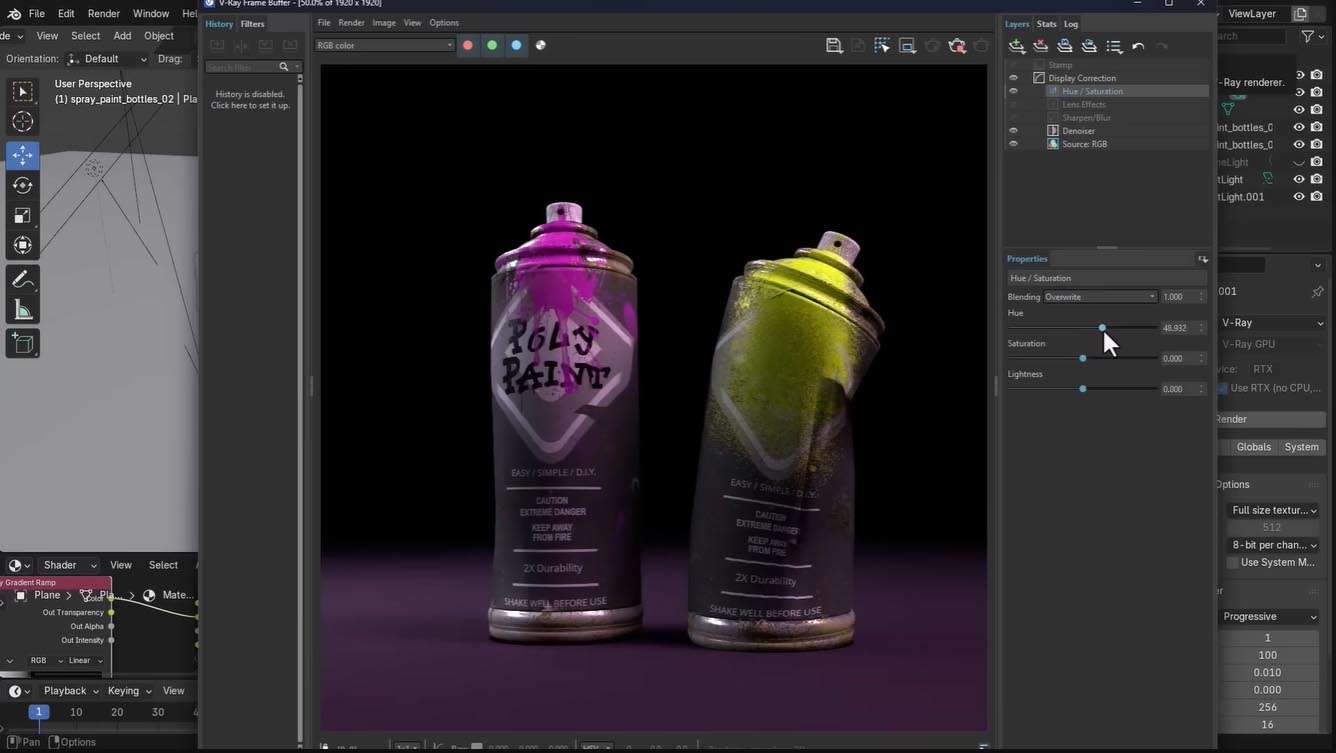Toggle the red channel button
1336x753 pixels.
coord(467,45)
